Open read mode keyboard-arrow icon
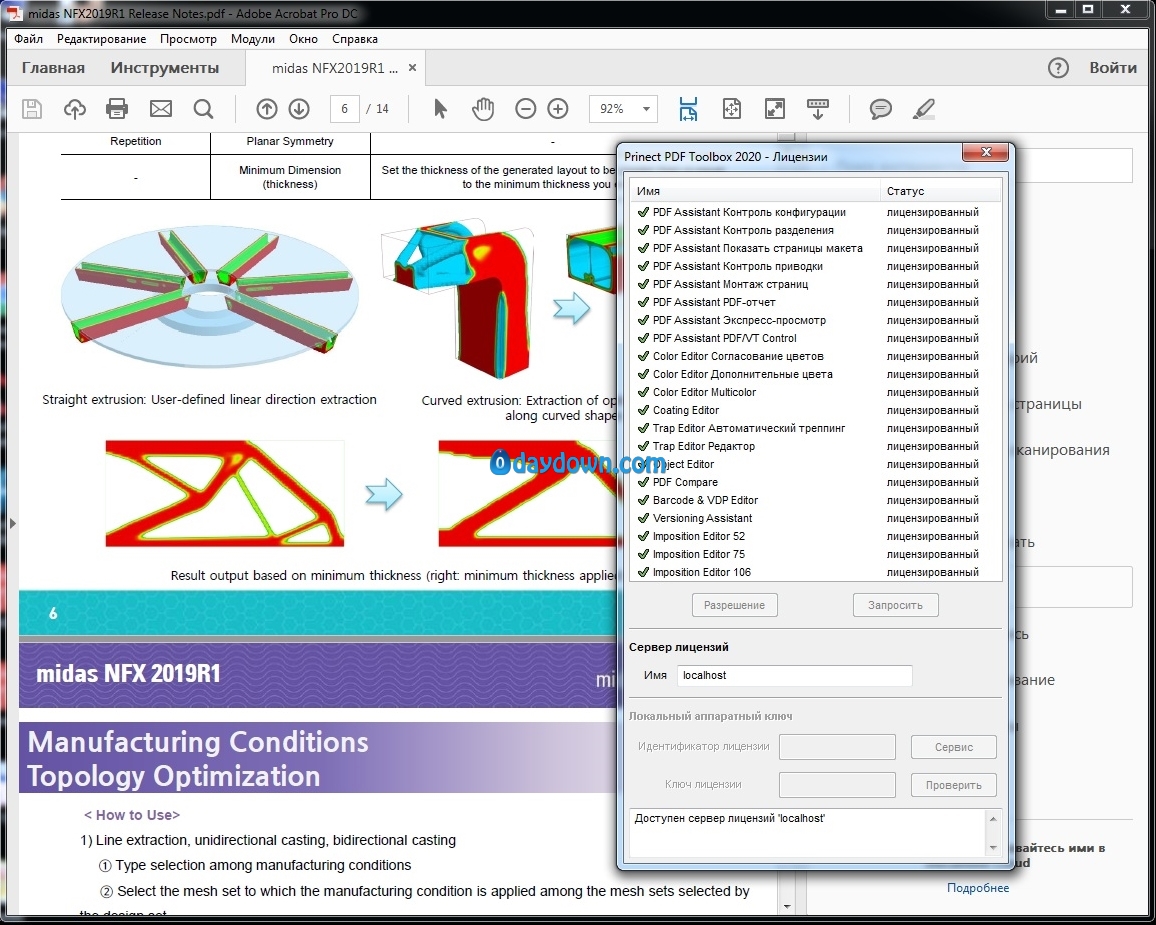1156x925 pixels. pyautogui.click(x=818, y=109)
